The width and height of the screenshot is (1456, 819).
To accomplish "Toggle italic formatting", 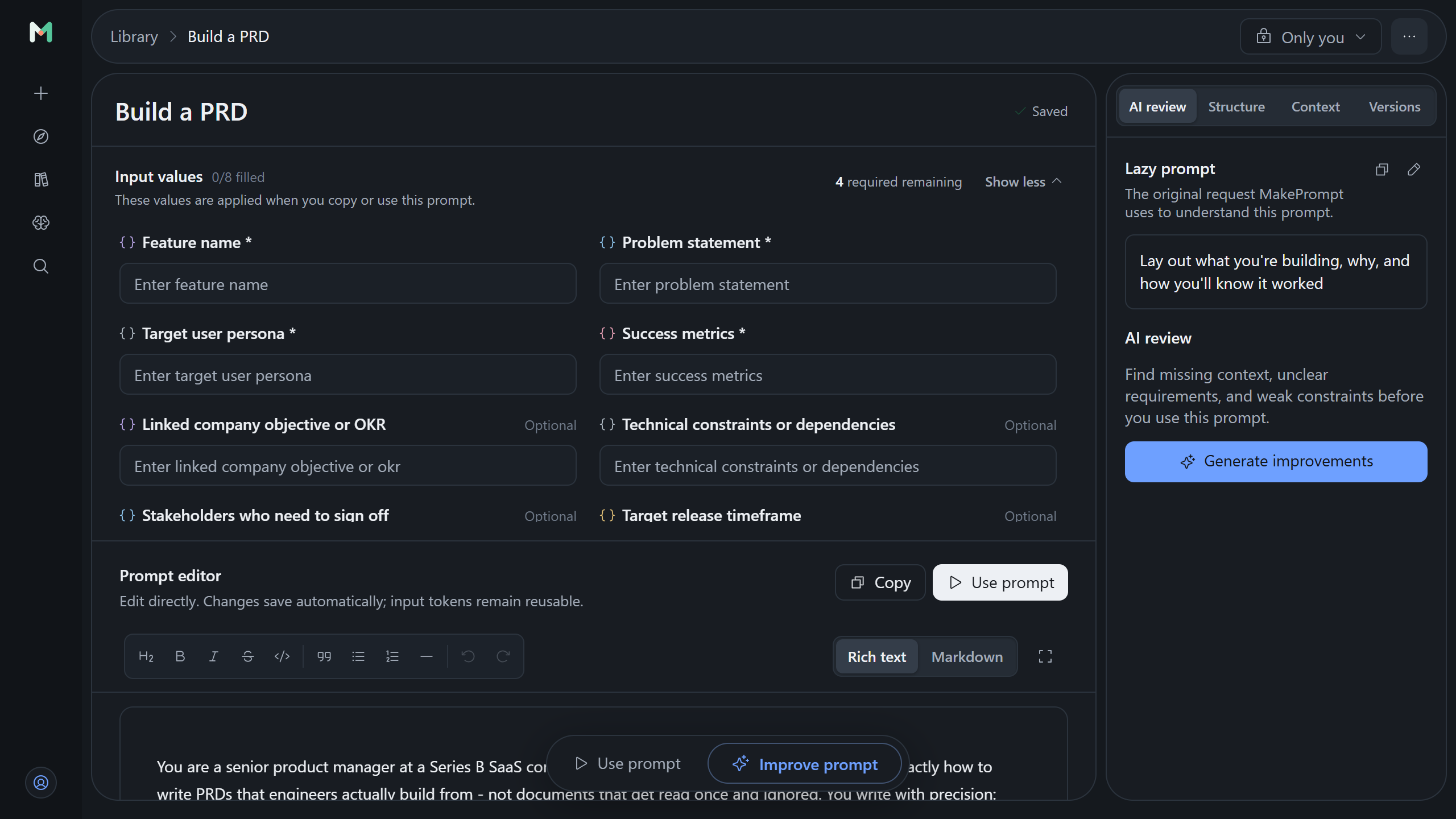I will pos(214,656).
